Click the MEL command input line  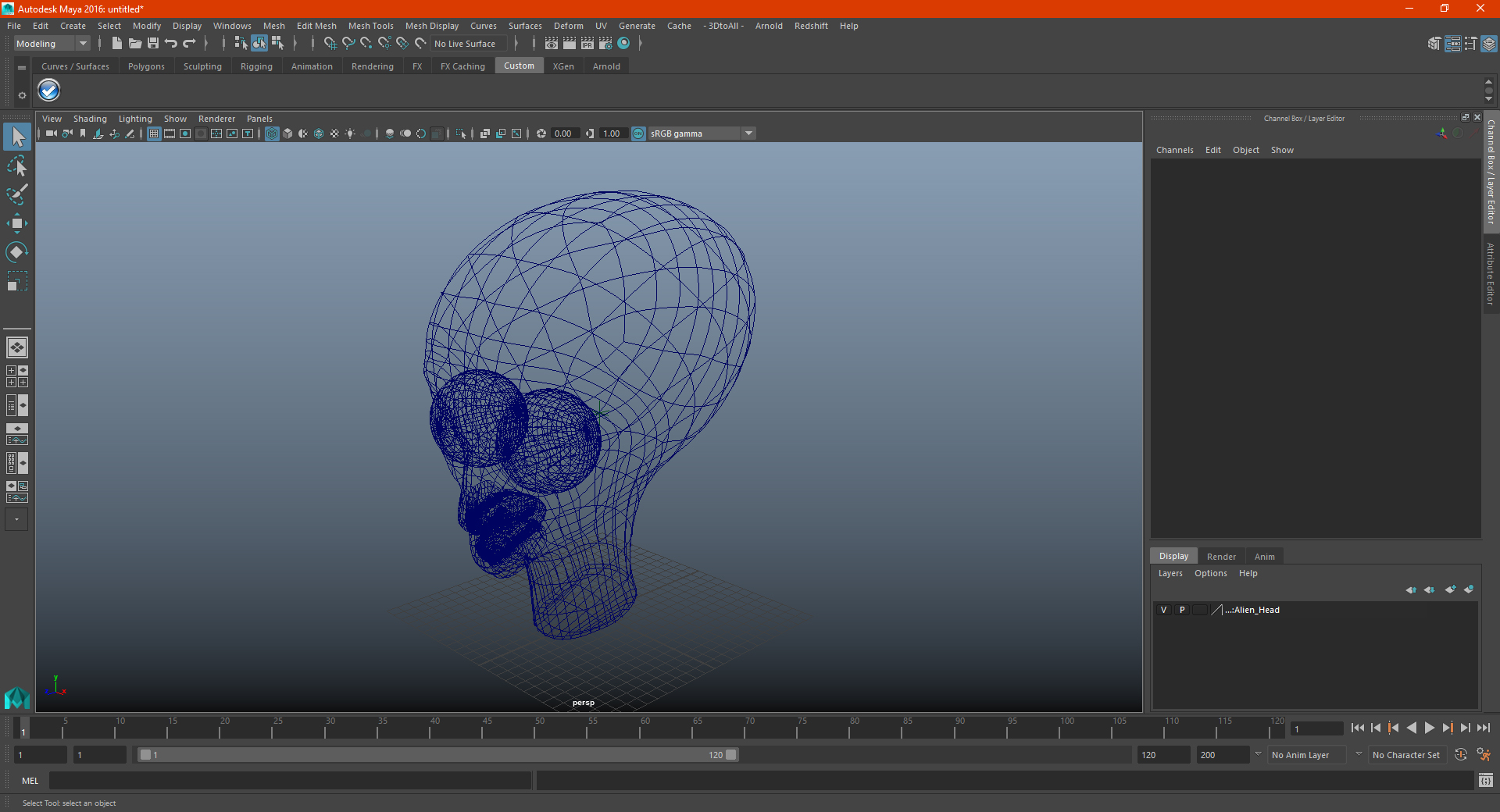[x=291, y=781]
